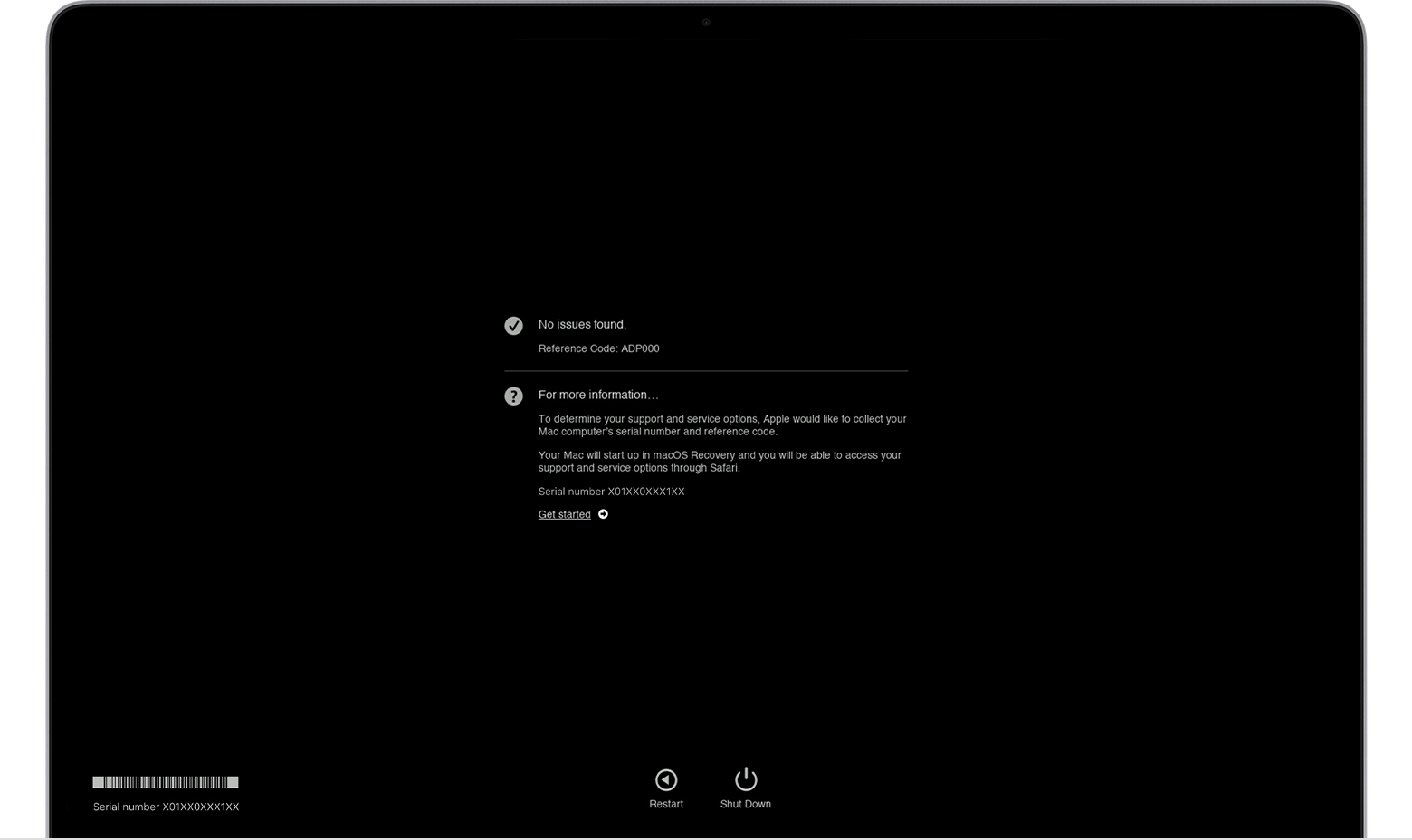The width and height of the screenshot is (1412, 840).
Task: Click the power symbol above Shut Down label
Action: point(745,778)
